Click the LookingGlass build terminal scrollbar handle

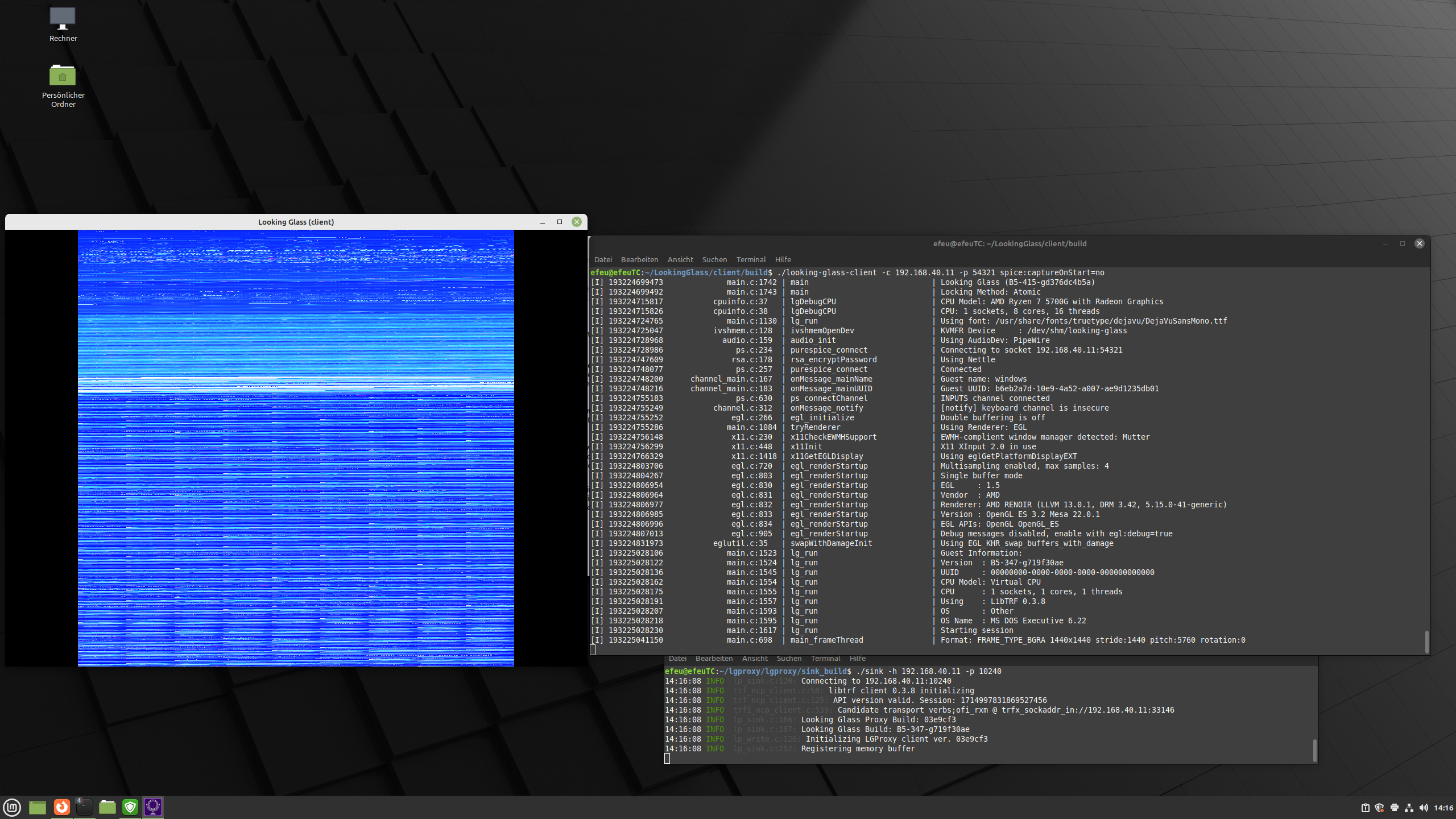pyautogui.click(x=1426, y=642)
